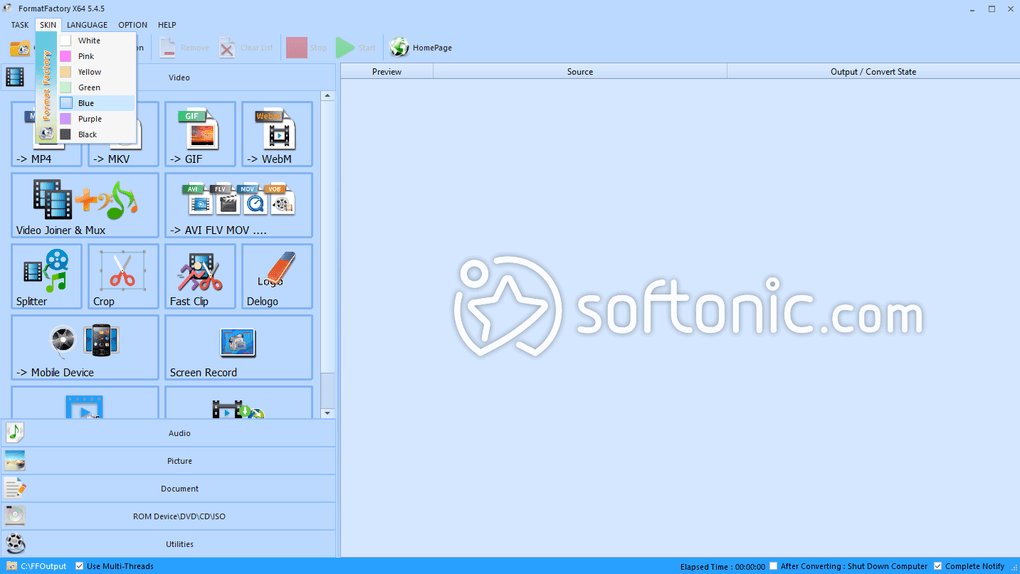
Task: Click the scroll down arrow in video panel
Action: [328, 413]
